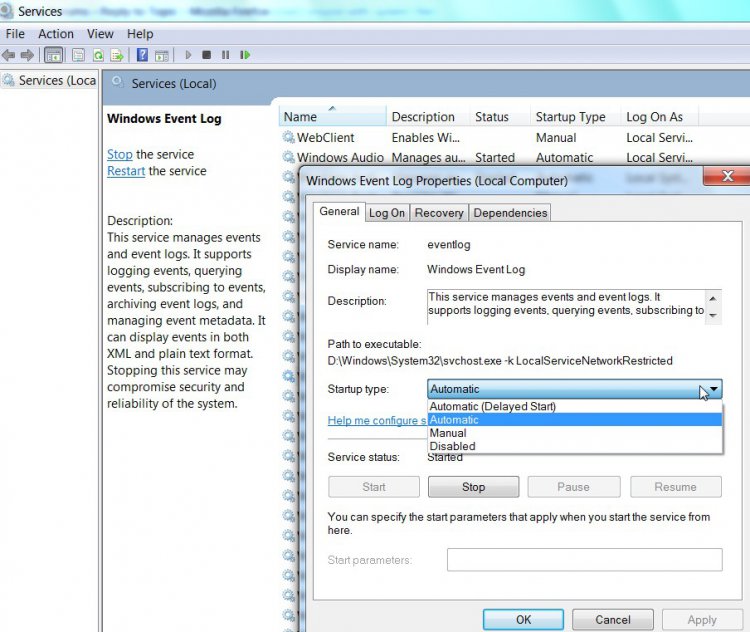750x632 pixels.
Task: Click 'Windows Event Log' heading in left pane
Action: (164, 119)
